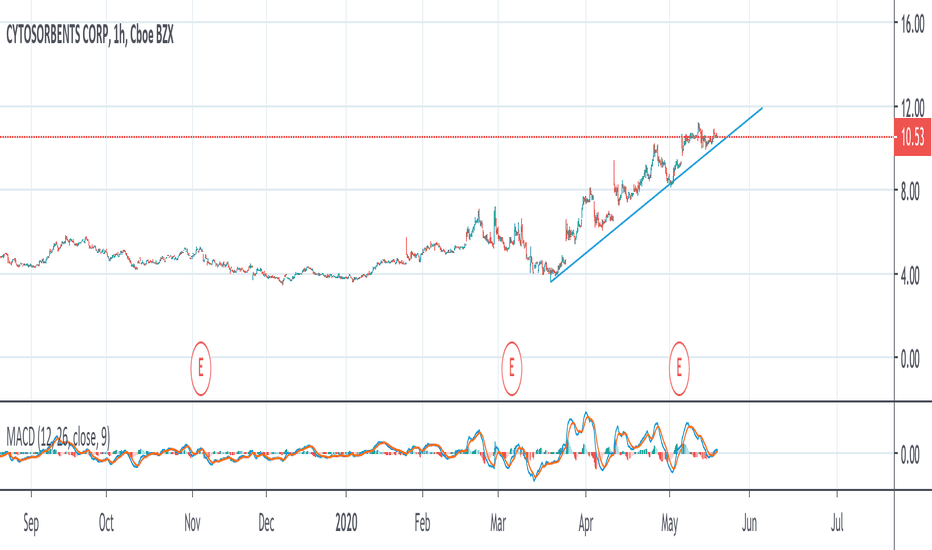Click the 2020 label on time axis
Screen dimensions: 932x550
(346, 523)
